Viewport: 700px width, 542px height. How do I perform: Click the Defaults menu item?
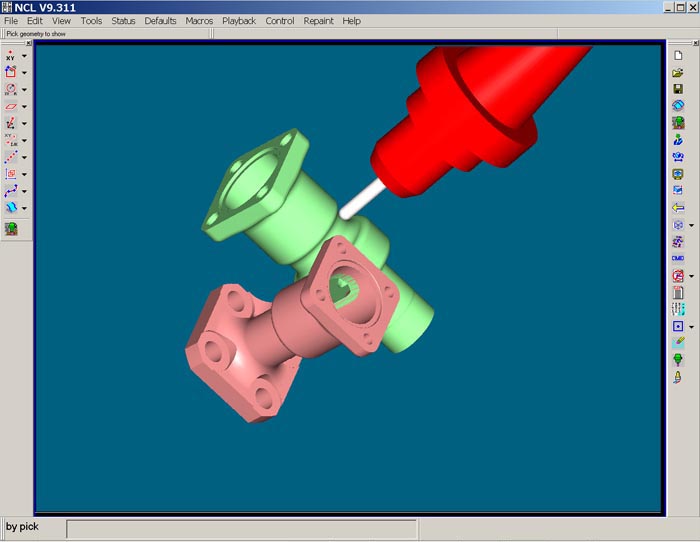click(160, 21)
